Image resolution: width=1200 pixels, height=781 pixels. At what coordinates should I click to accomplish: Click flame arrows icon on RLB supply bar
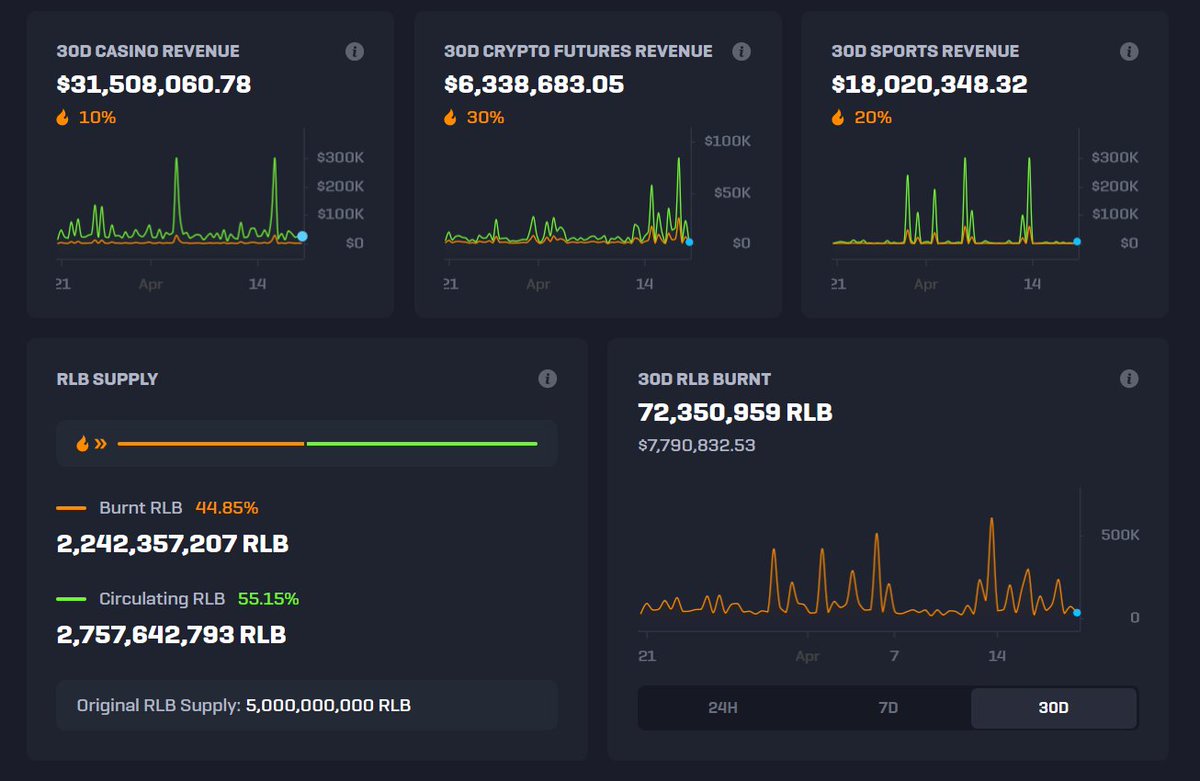click(92, 443)
